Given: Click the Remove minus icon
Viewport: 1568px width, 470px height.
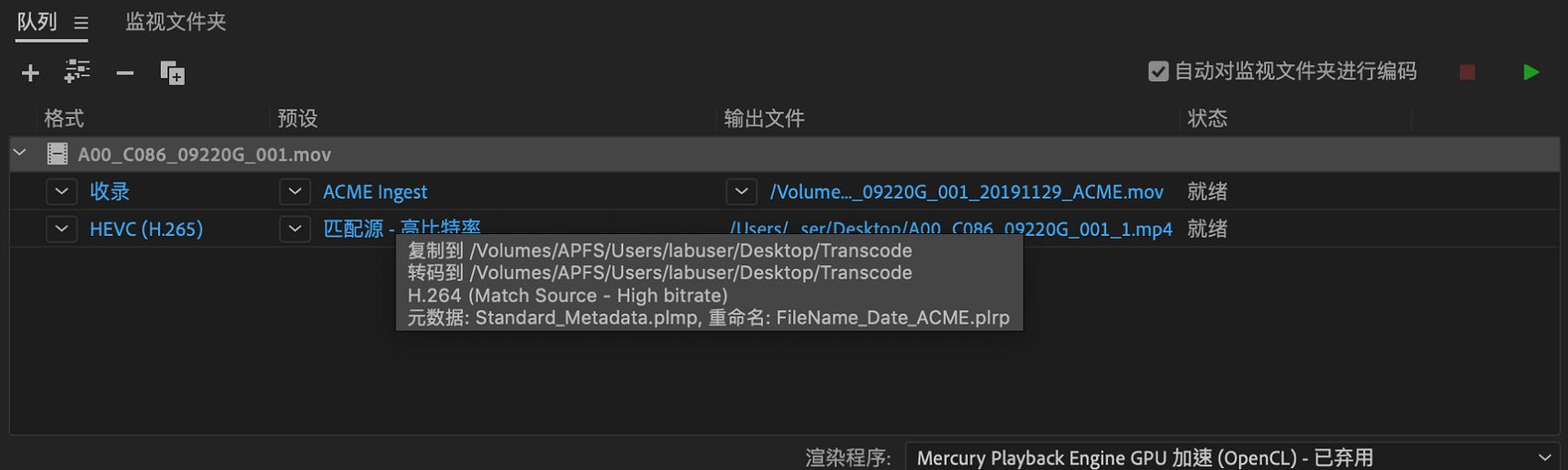Looking at the screenshot, I should pyautogui.click(x=125, y=73).
